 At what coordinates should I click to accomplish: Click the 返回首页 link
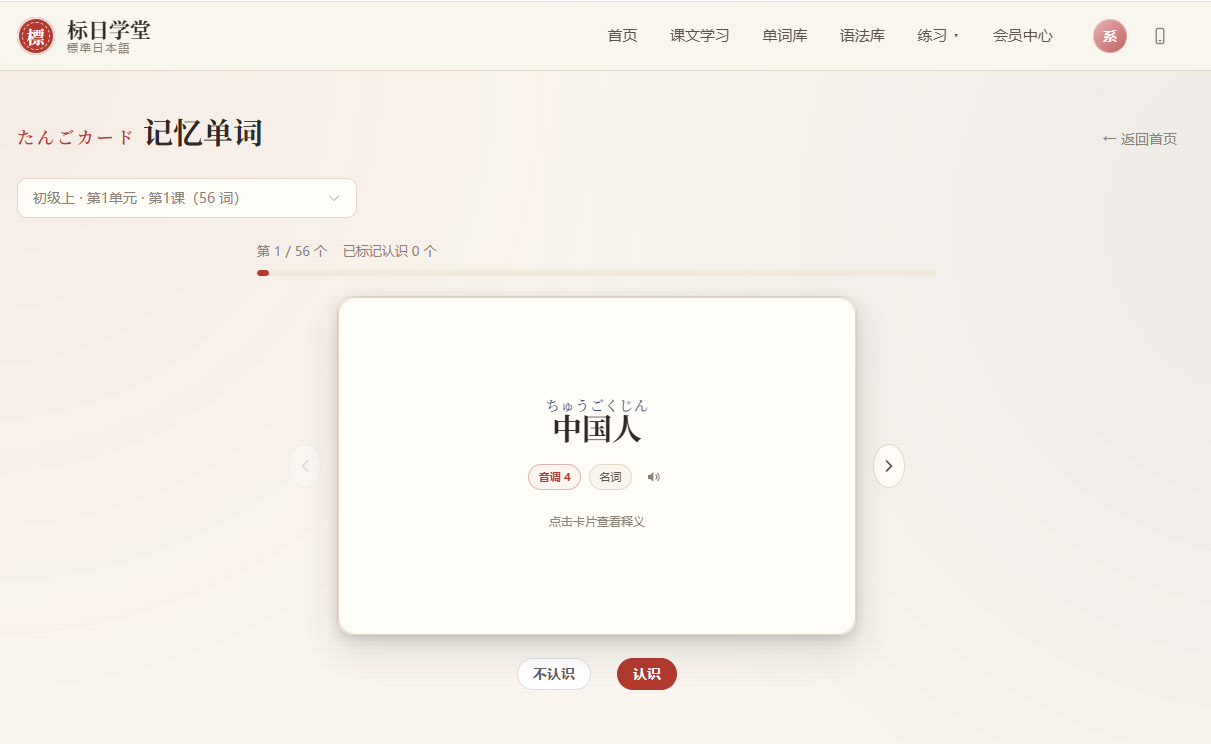point(1139,139)
